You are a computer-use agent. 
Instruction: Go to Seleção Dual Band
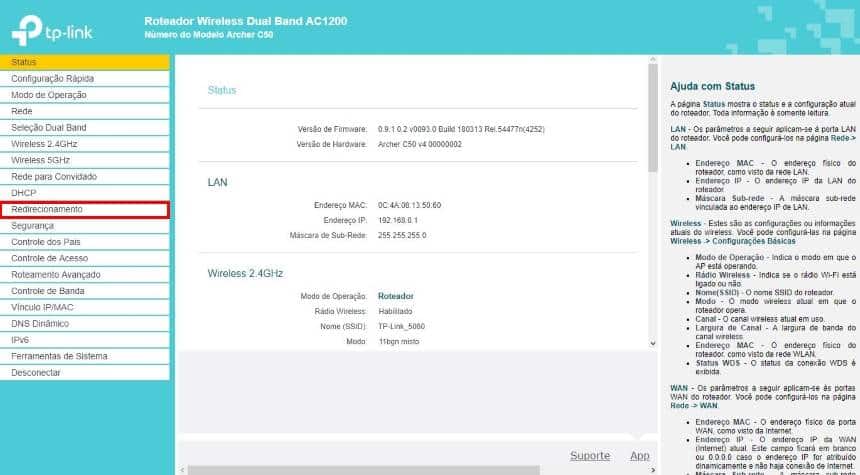tap(84, 128)
